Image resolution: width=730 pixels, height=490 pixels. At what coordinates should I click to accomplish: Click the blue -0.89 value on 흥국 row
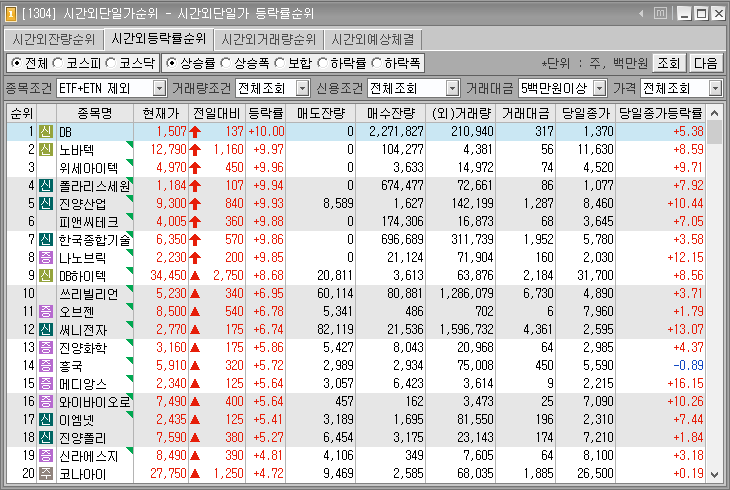[x=688, y=366]
